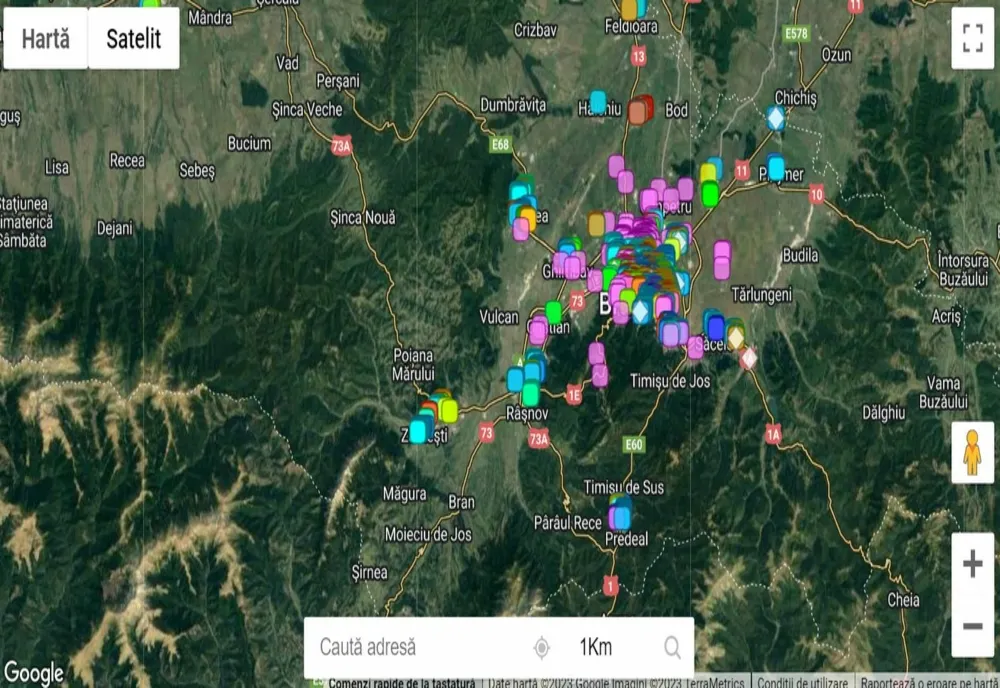Screen dimensions: 1000x688
Task: Select the cyan marker at Hălchiu
Action: pos(598,101)
